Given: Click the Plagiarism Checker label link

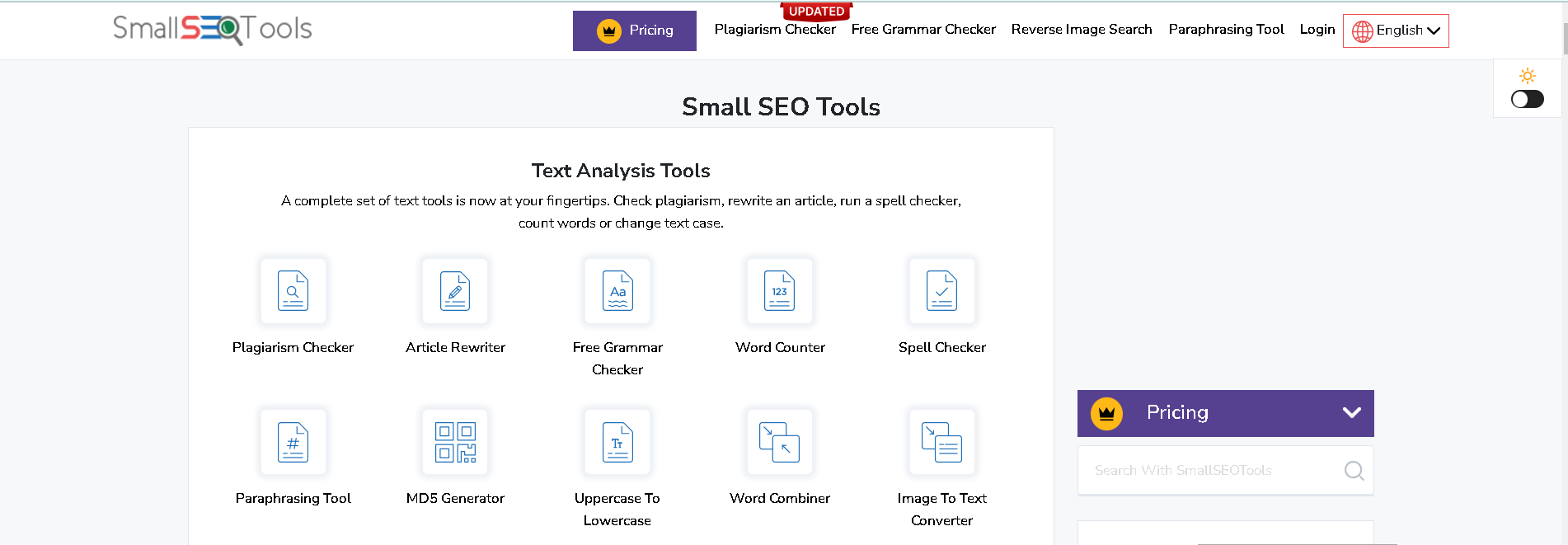Looking at the screenshot, I should pyautogui.click(x=293, y=347).
